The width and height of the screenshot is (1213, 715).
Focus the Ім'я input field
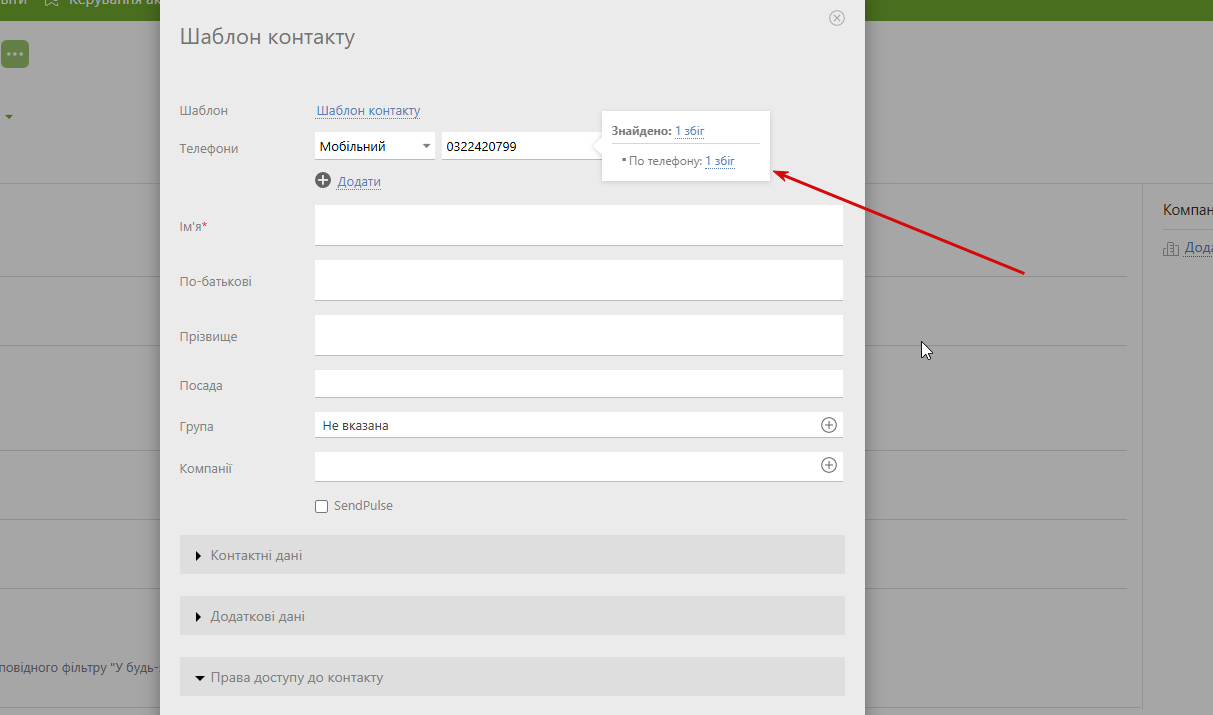[579, 225]
